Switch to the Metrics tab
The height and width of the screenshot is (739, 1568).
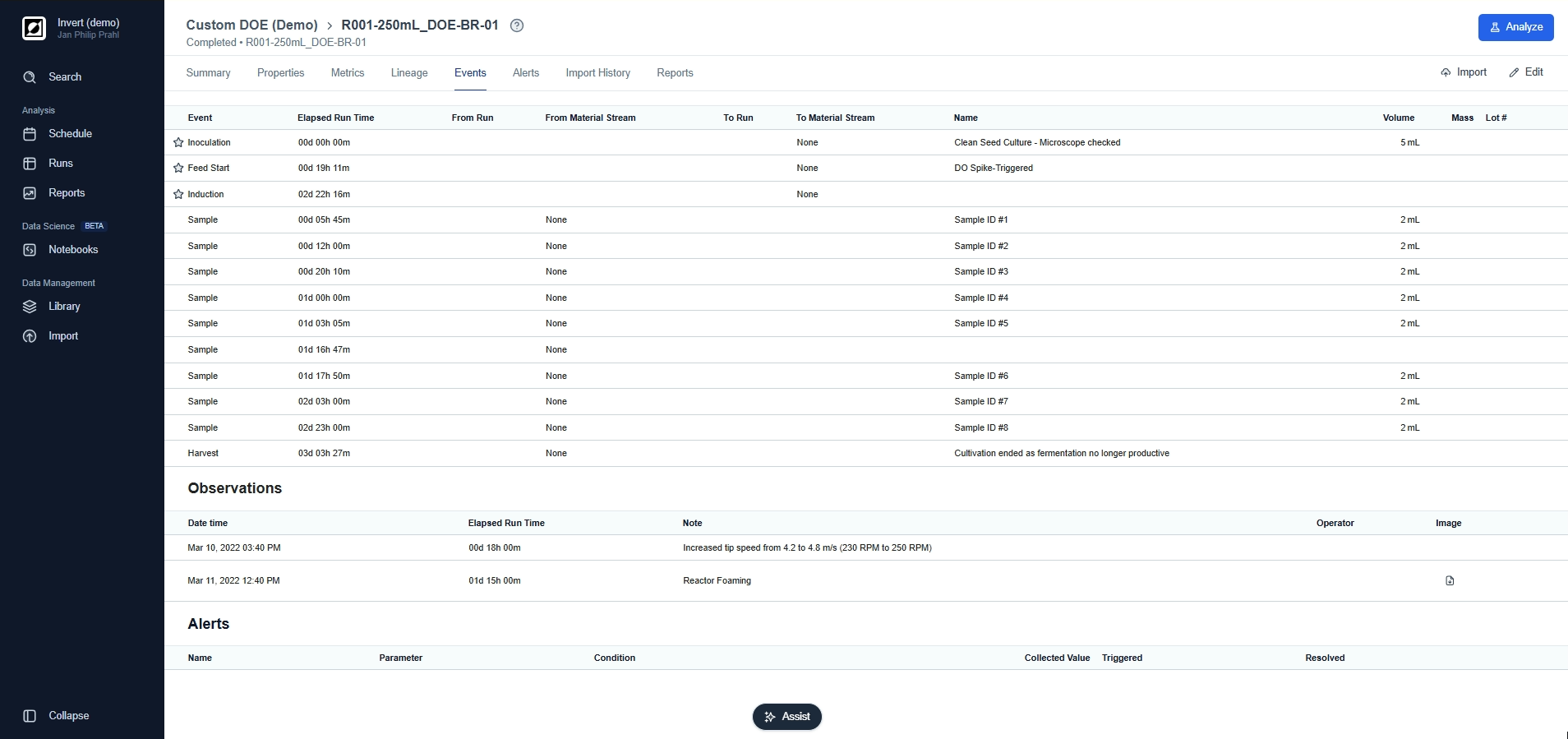point(347,73)
